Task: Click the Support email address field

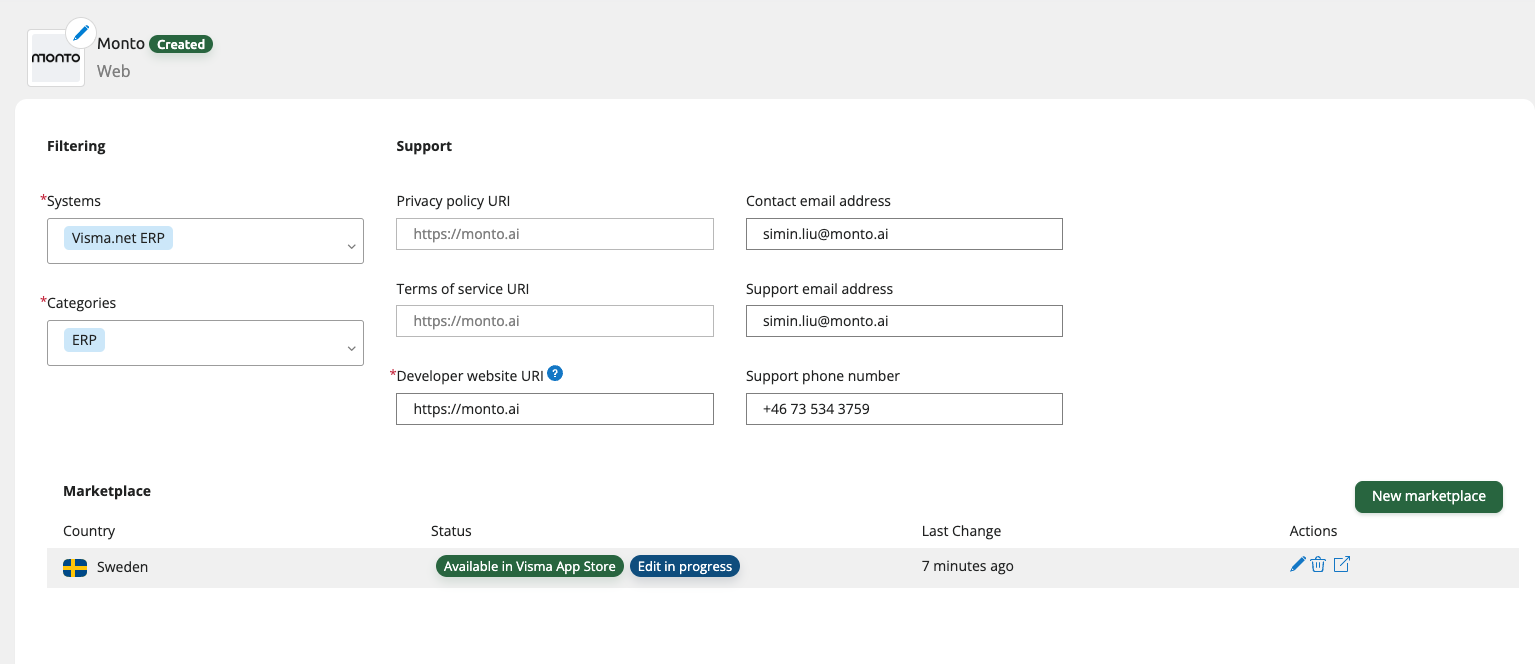Action: [904, 321]
